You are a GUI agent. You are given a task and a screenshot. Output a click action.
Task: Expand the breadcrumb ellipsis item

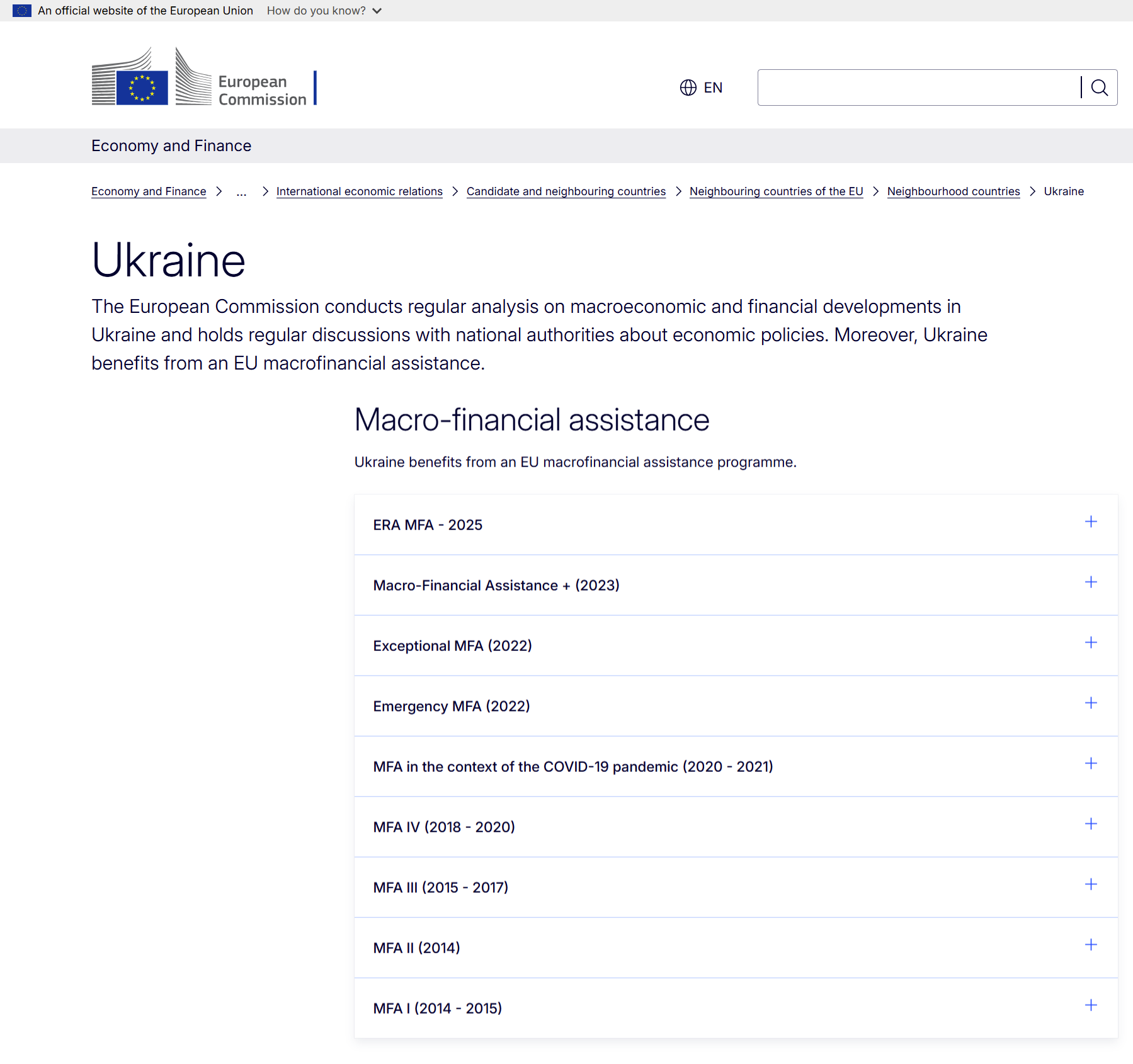[241, 192]
